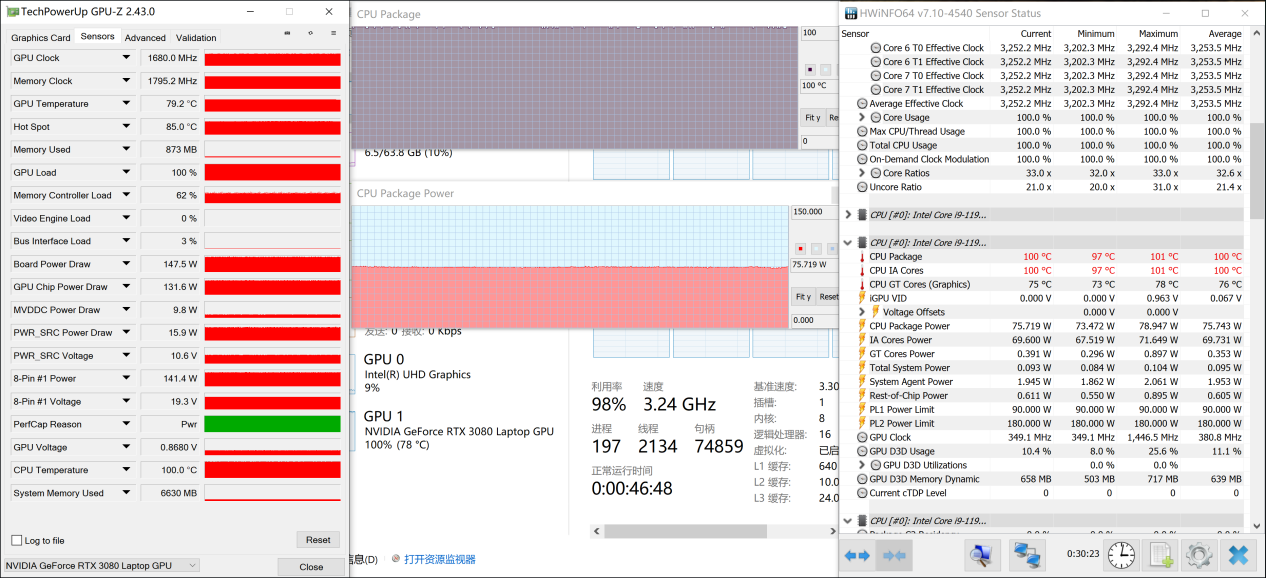
Task: Open the NVIDIA GeForce RTX 3080 GPU selector
Action: pos(101,566)
